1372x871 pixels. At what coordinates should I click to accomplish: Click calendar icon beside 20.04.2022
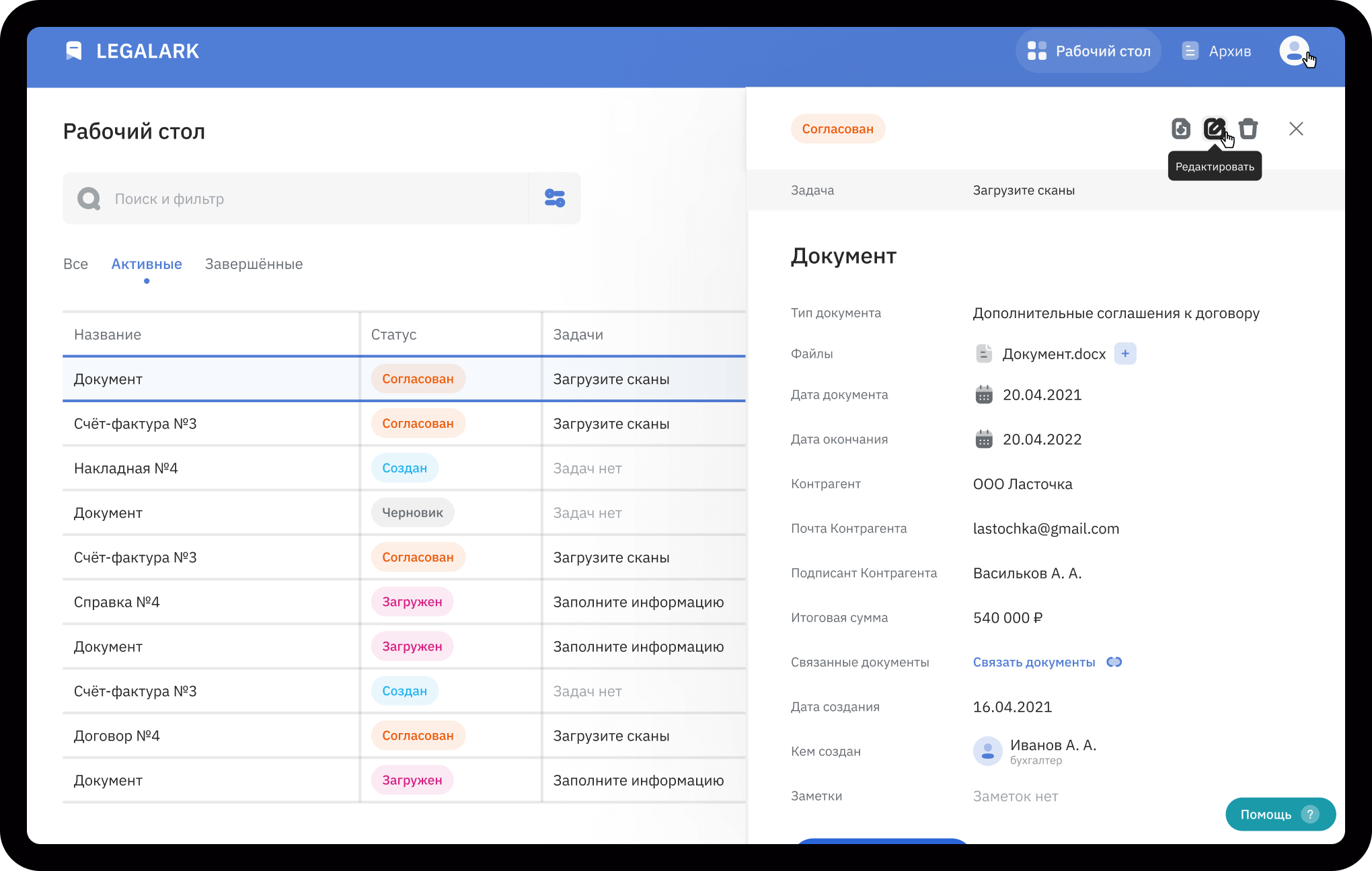pyautogui.click(x=984, y=439)
